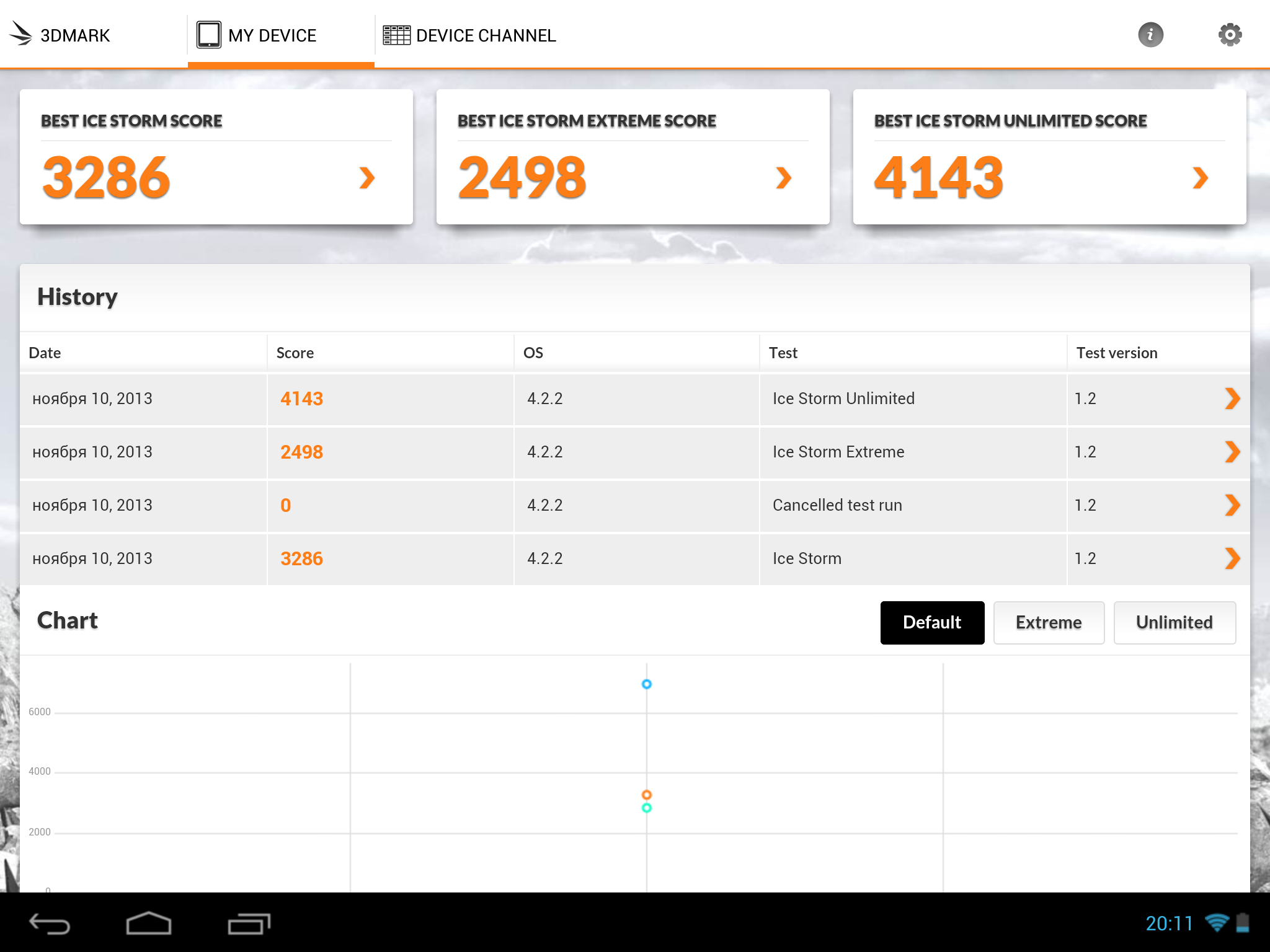Click the Test version column header
The height and width of the screenshot is (952, 1270).
point(1117,353)
